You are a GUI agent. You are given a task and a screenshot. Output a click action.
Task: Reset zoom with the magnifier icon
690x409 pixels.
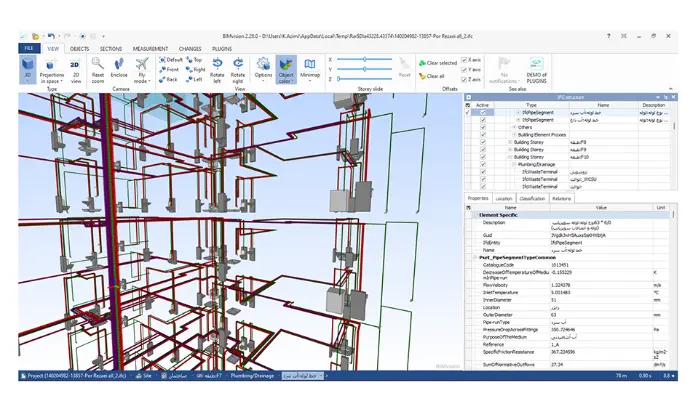click(x=98, y=70)
